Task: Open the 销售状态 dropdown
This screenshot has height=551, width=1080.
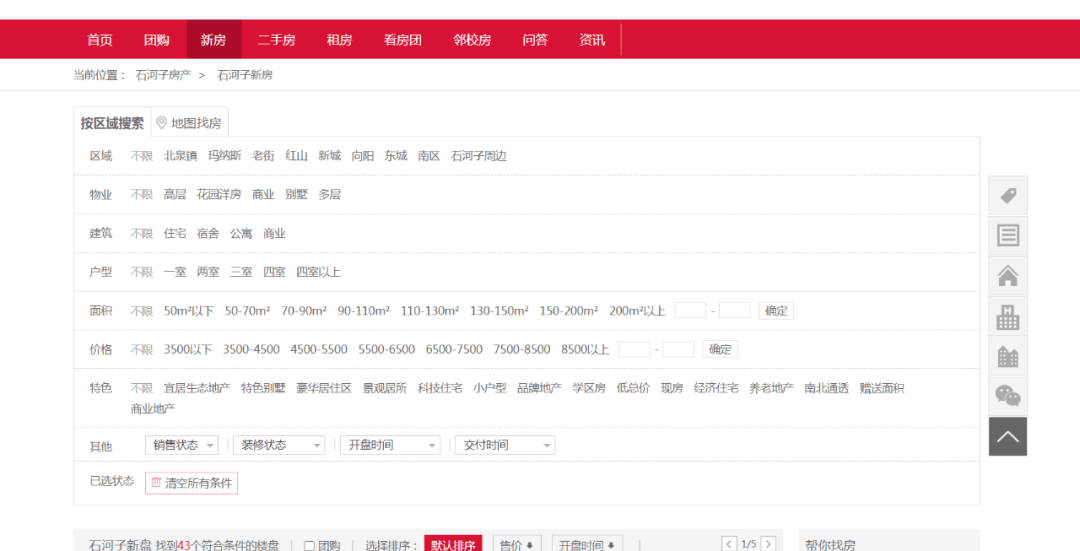Action: pos(182,445)
